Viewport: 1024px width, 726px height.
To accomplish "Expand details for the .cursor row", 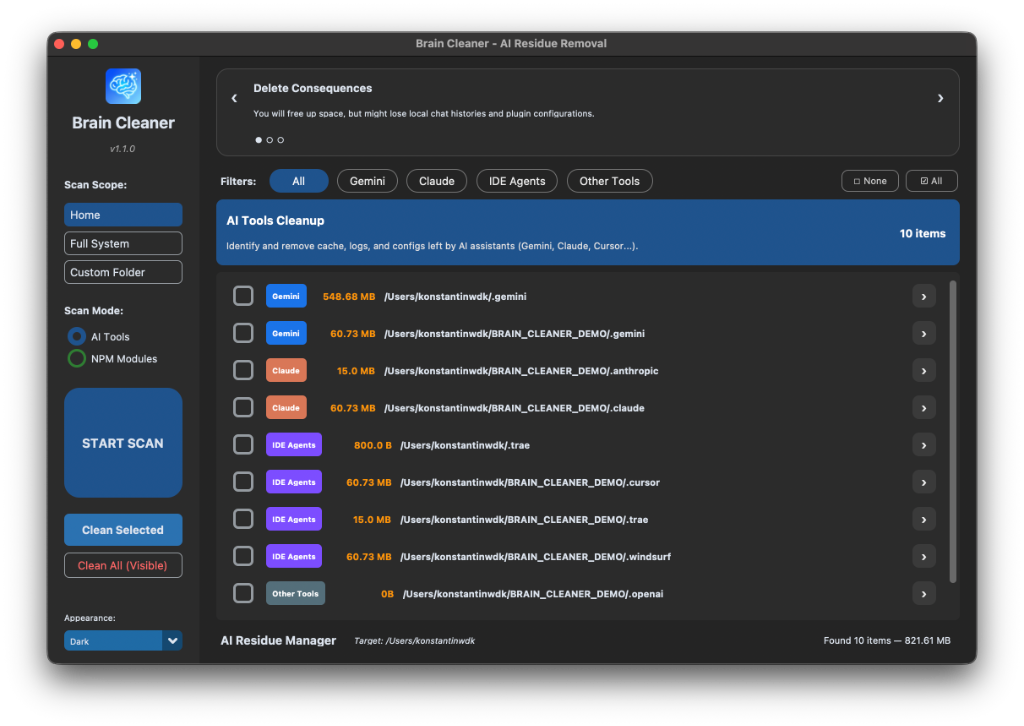I will point(923,481).
